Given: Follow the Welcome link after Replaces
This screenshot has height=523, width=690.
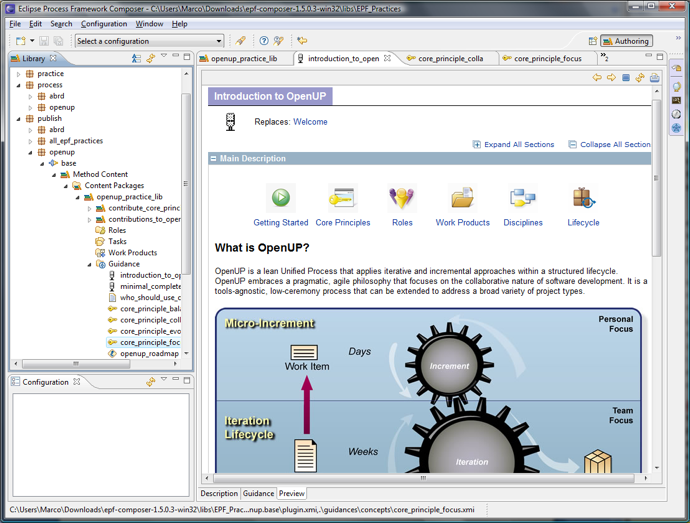Looking at the screenshot, I should [x=310, y=122].
